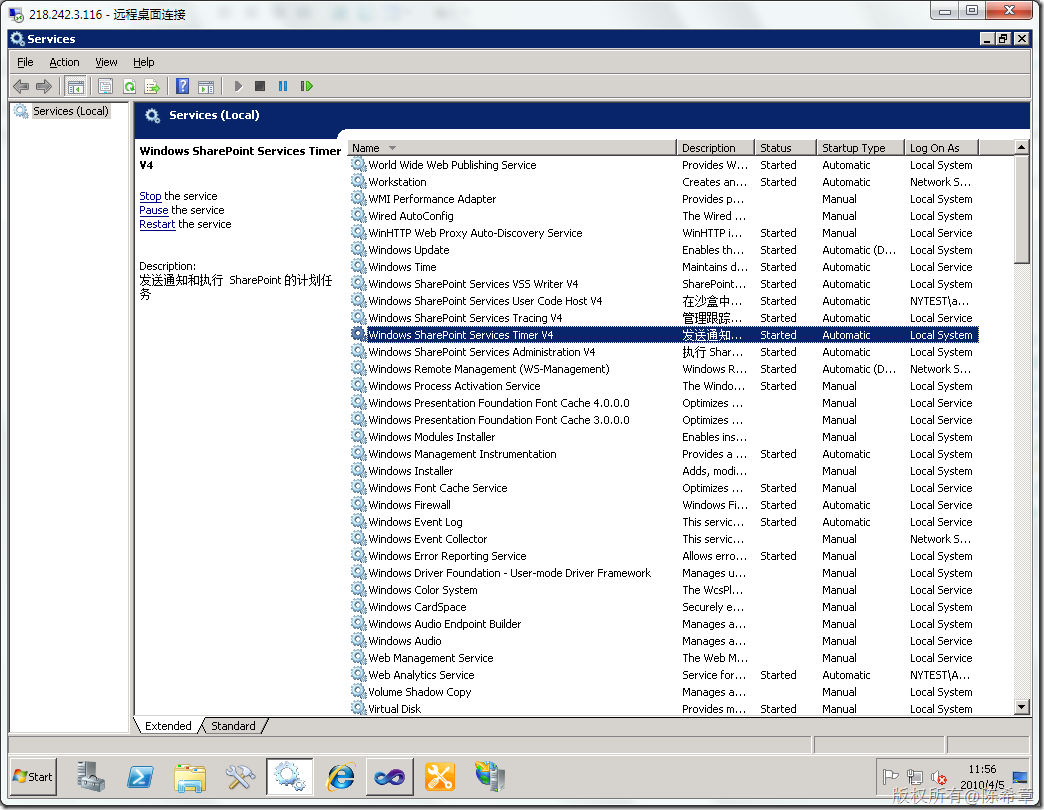Select the Volume Shadow Copy service
The height and width of the screenshot is (810, 1044).
tap(664, 692)
